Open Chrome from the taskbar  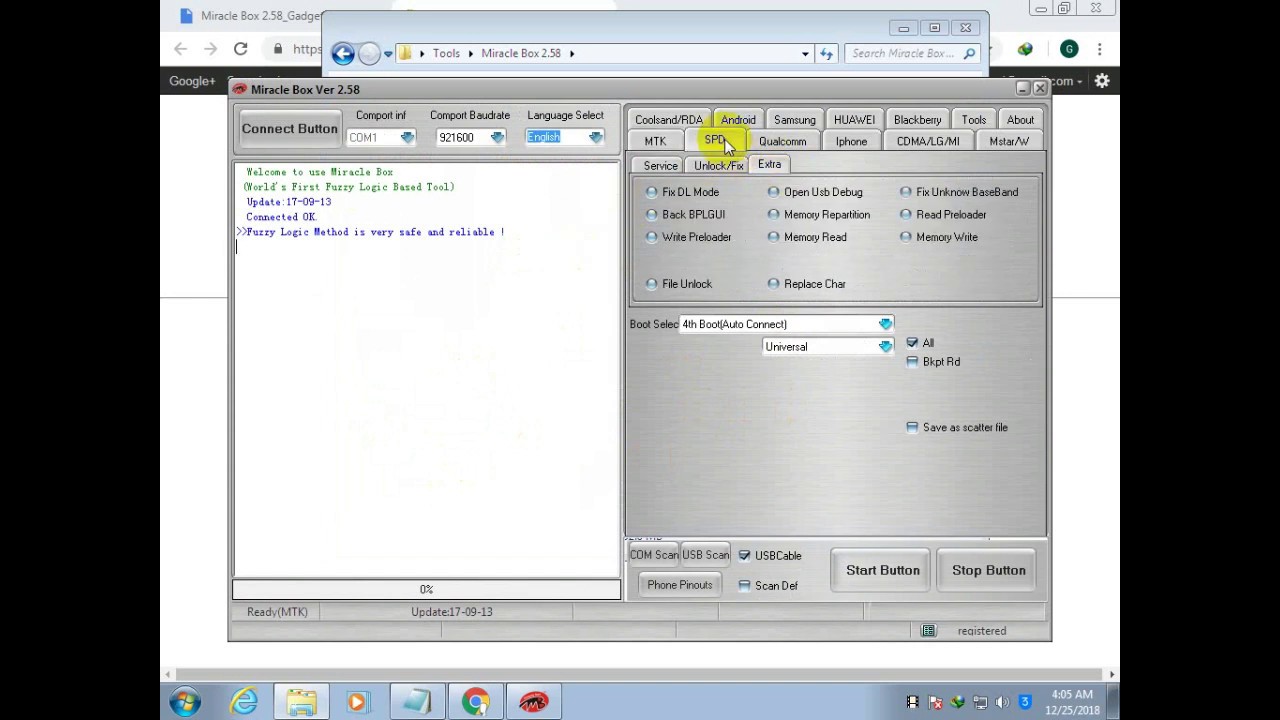[476, 702]
